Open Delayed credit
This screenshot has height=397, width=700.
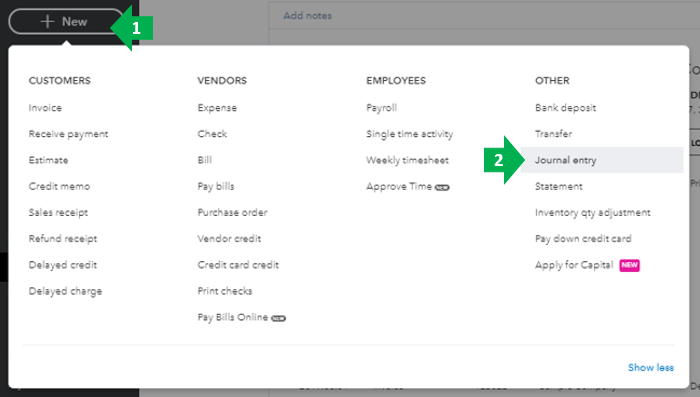62,265
